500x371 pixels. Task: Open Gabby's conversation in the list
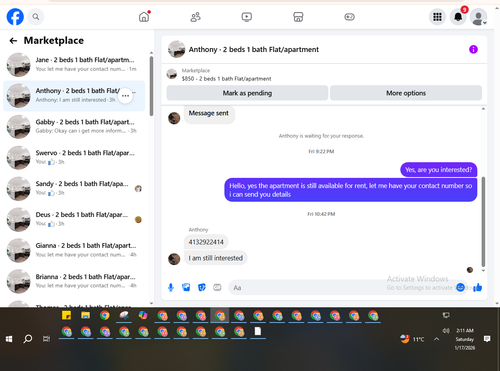coord(74,126)
